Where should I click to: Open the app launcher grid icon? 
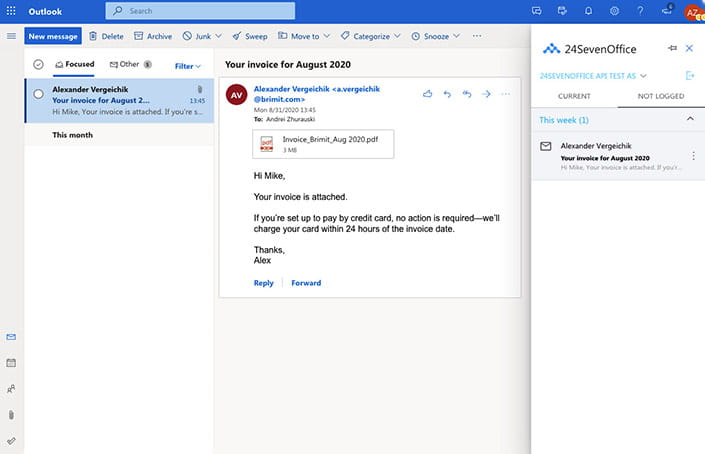[11, 11]
